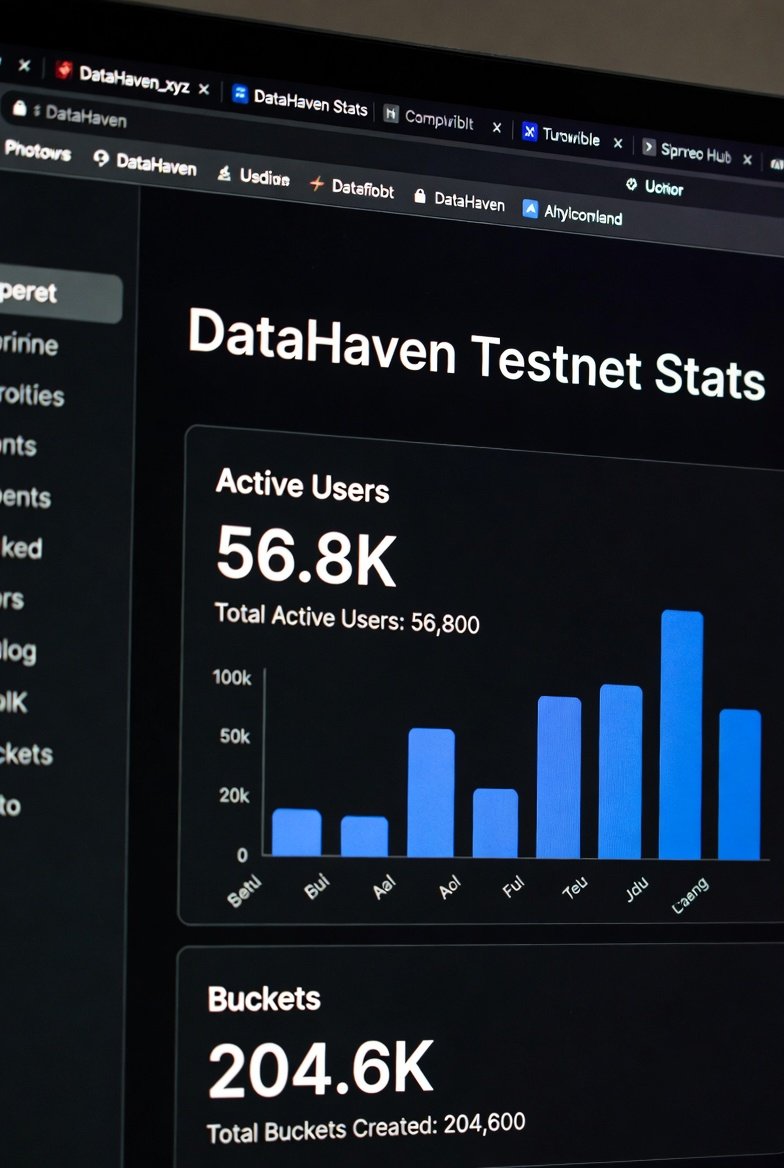Click the address bar lock icon
The width and height of the screenshot is (784, 1168).
click(19, 109)
